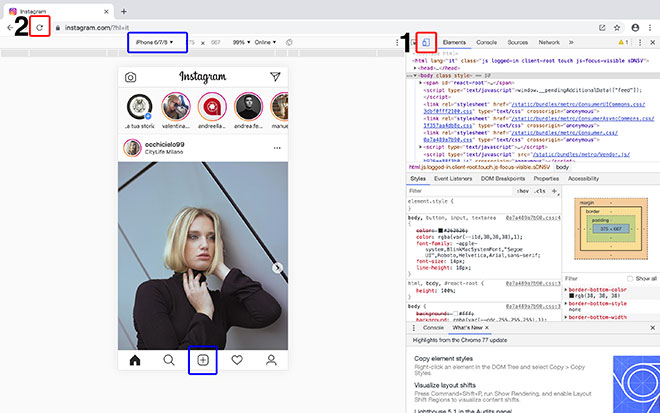660x413 pixels.
Task: Tap the search magnifier in bottom navigation
Action: click(169, 360)
